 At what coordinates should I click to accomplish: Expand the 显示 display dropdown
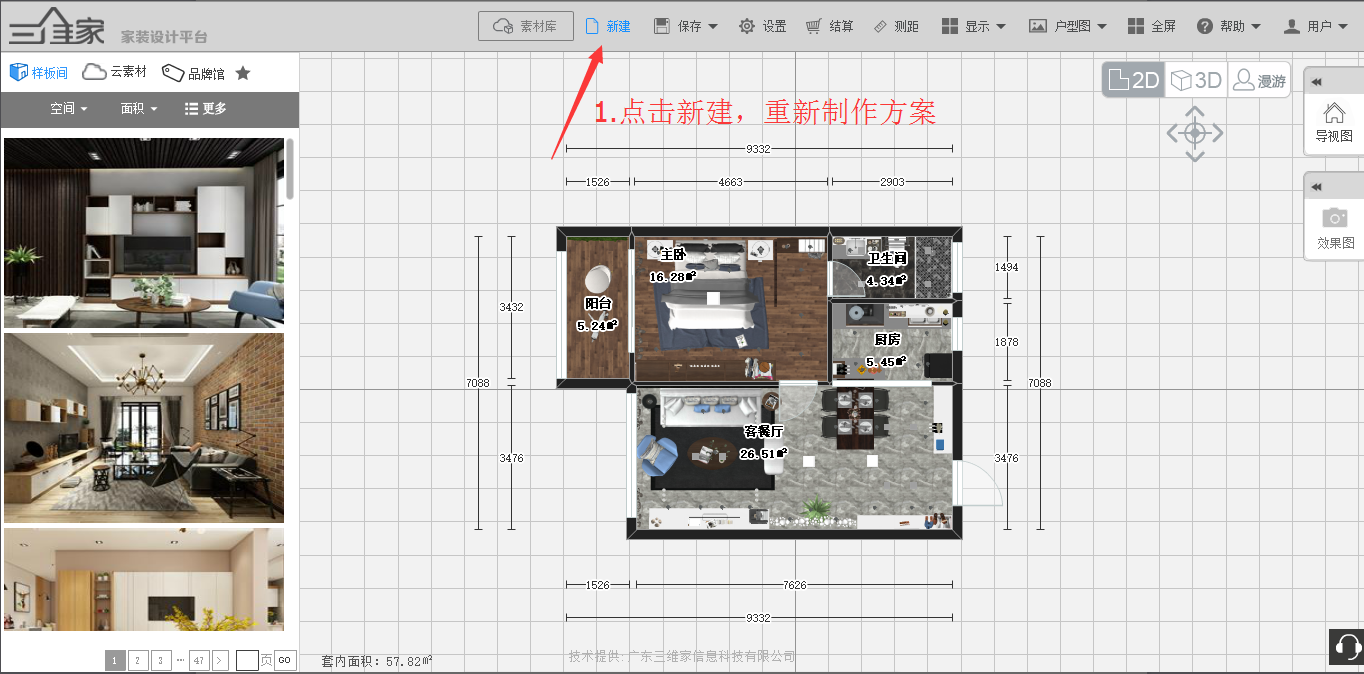tap(965, 26)
